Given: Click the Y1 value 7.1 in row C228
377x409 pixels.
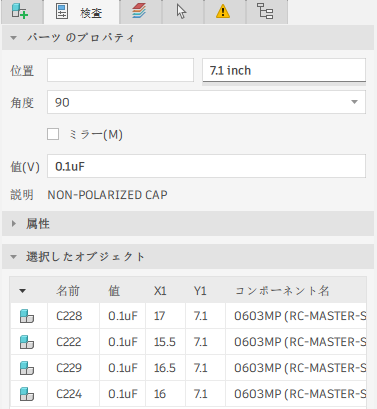Looking at the screenshot, I should click(x=205, y=316).
